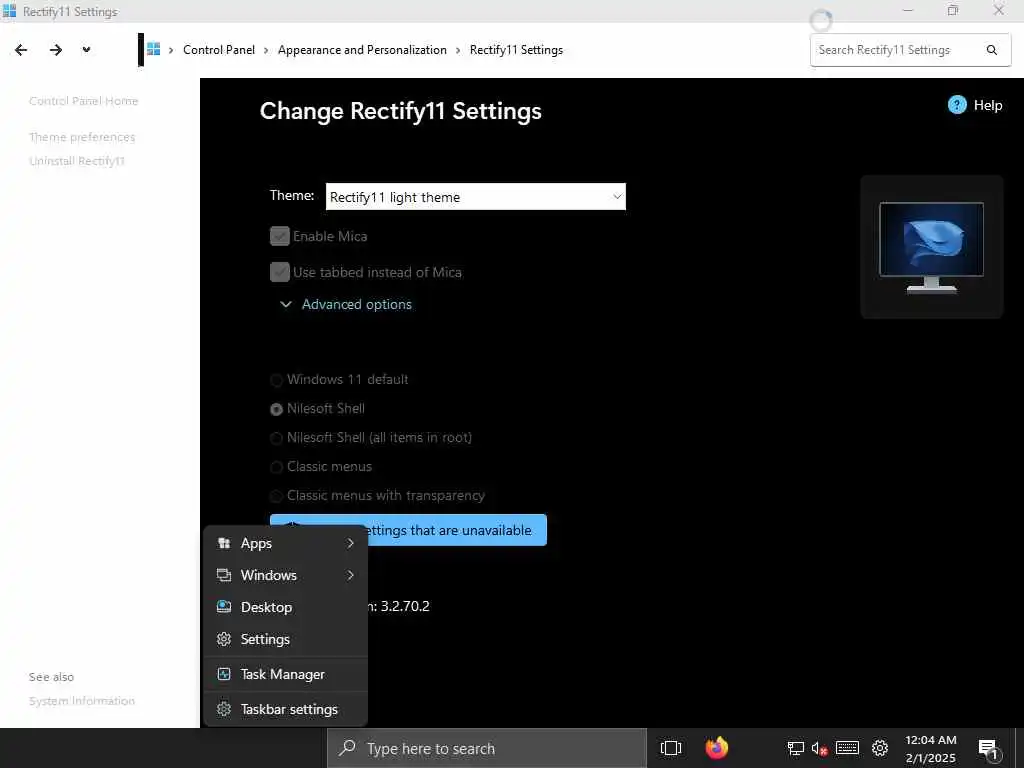Open Control Panel Home link
1024x768 pixels.
tap(84, 101)
